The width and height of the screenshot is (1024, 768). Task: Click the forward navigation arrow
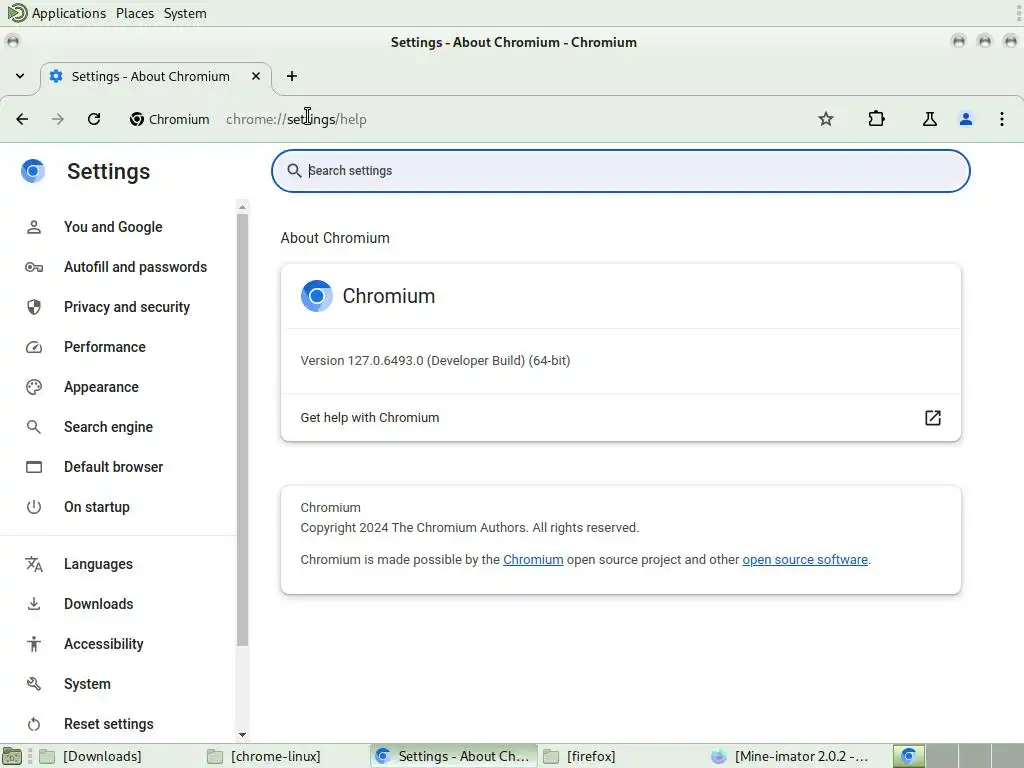pos(57,119)
